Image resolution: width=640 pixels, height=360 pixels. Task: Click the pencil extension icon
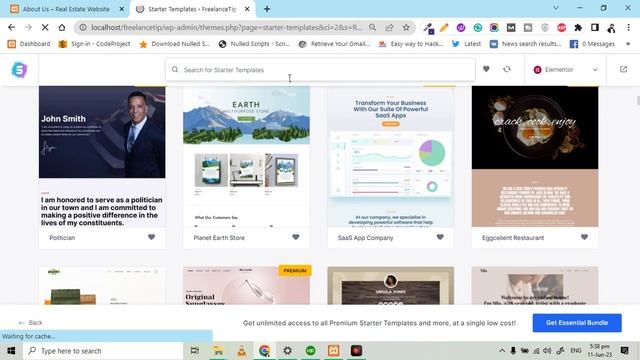point(444,27)
